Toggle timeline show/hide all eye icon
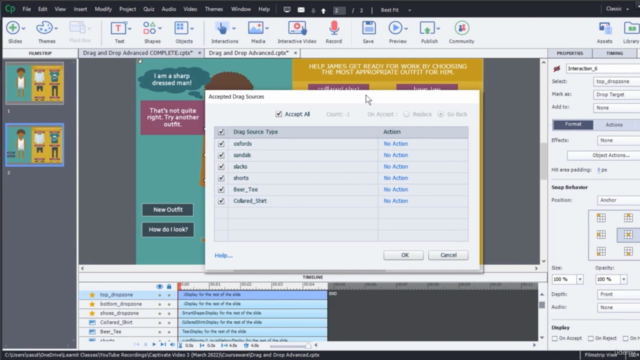 pos(160,287)
